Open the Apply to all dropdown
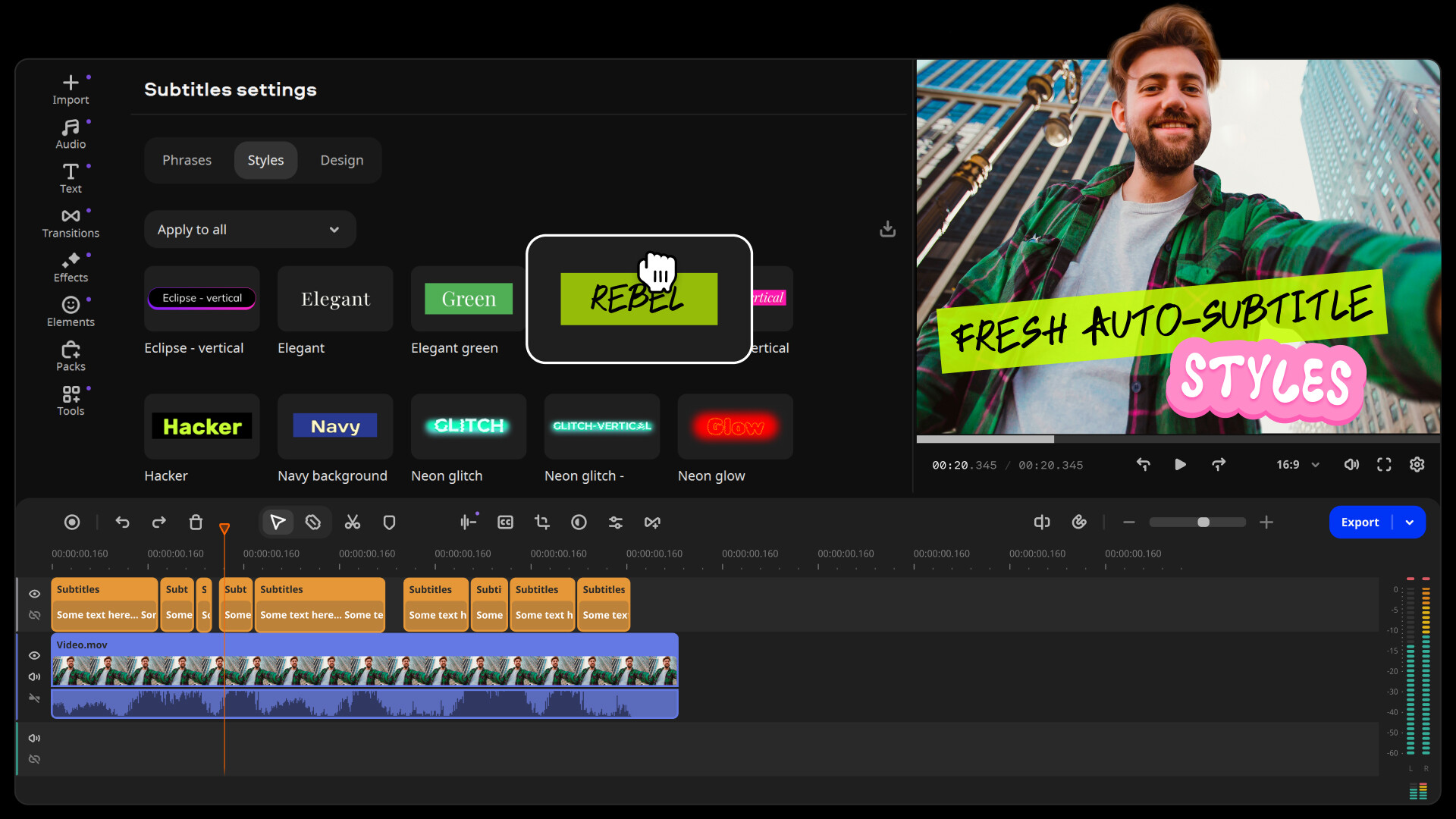The image size is (1456, 819). coord(249,229)
